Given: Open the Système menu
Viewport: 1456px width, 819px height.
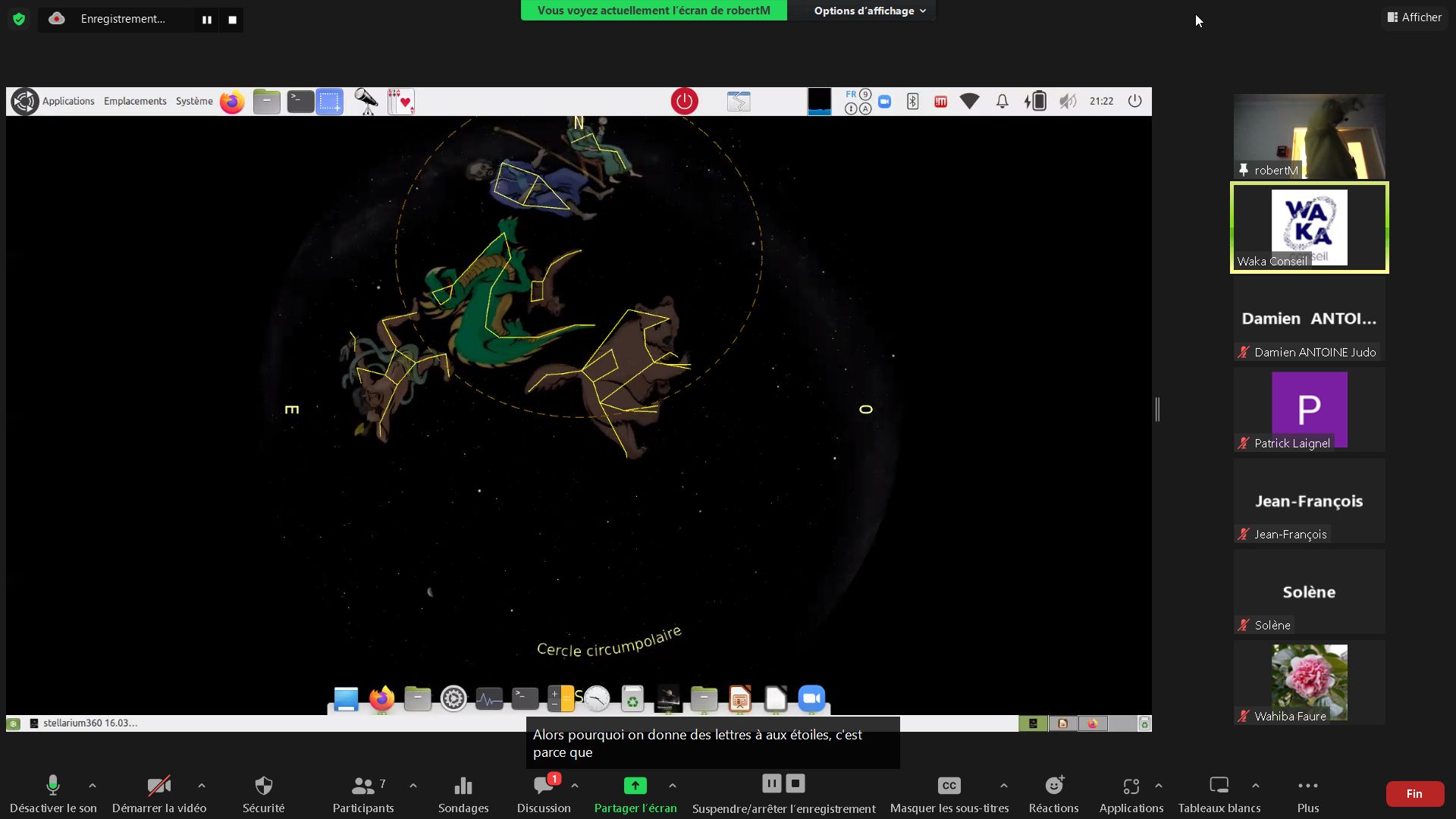Looking at the screenshot, I should pos(194,101).
